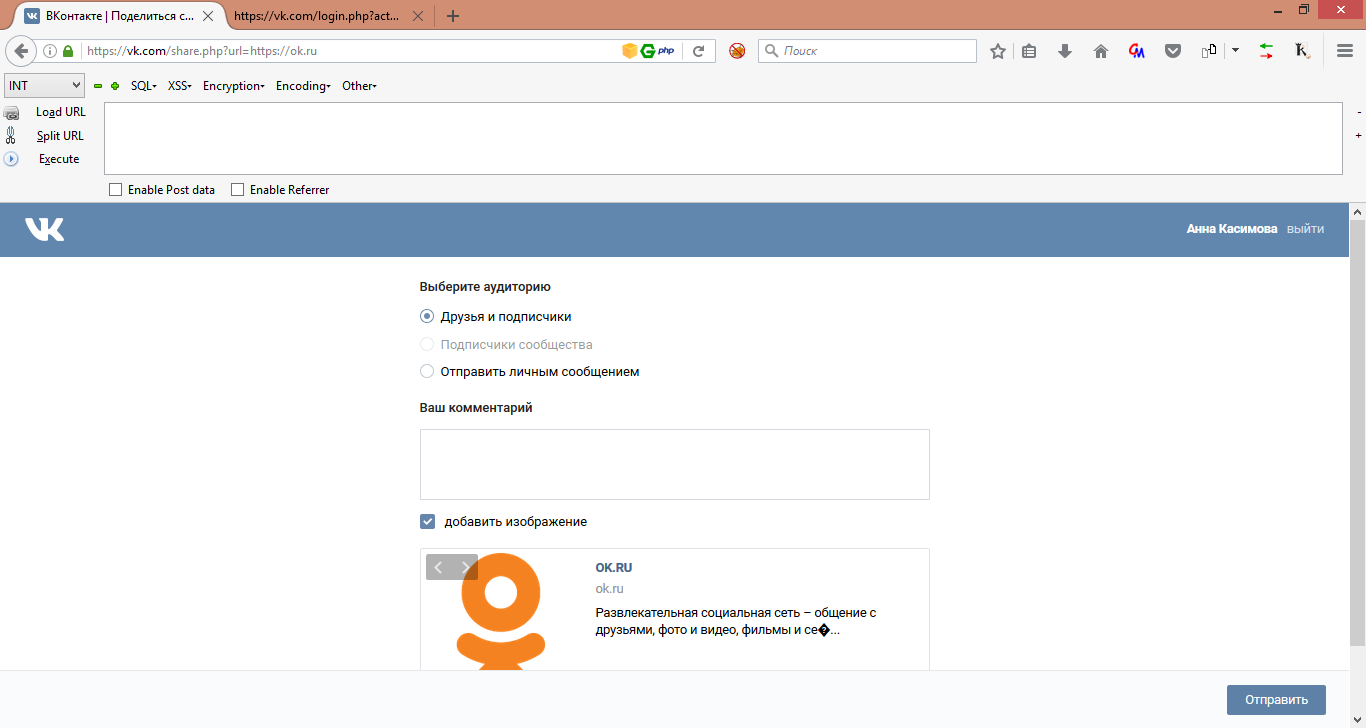Click the 'выйти' logout link
The height and width of the screenshot is (728, 1366).
click(1305, 229)
